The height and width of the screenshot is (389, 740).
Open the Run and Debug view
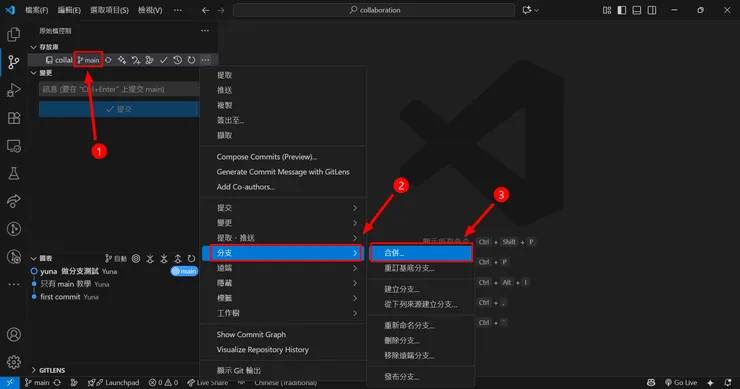[x=14, y=90]
